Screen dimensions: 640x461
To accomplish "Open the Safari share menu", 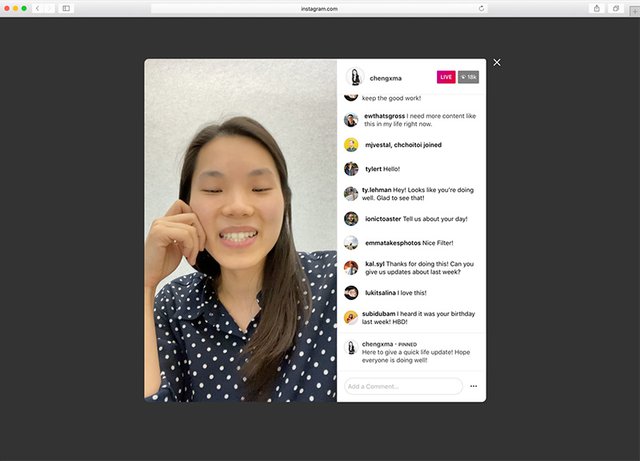I will tap(597, 8).
